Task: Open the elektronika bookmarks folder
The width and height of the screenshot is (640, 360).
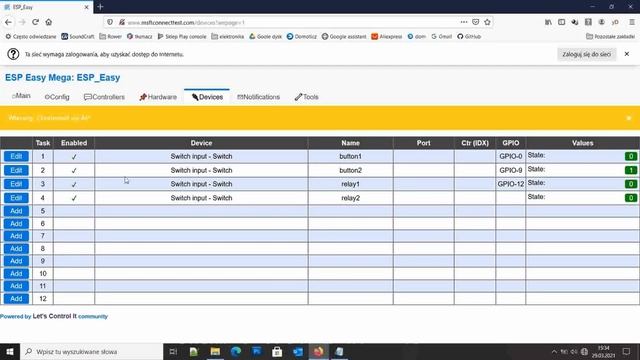Action: (227, 36)
